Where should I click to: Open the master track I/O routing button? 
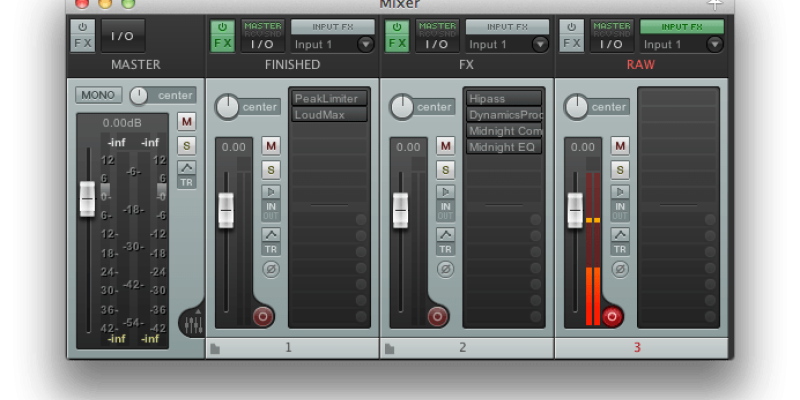click(122, 36)
